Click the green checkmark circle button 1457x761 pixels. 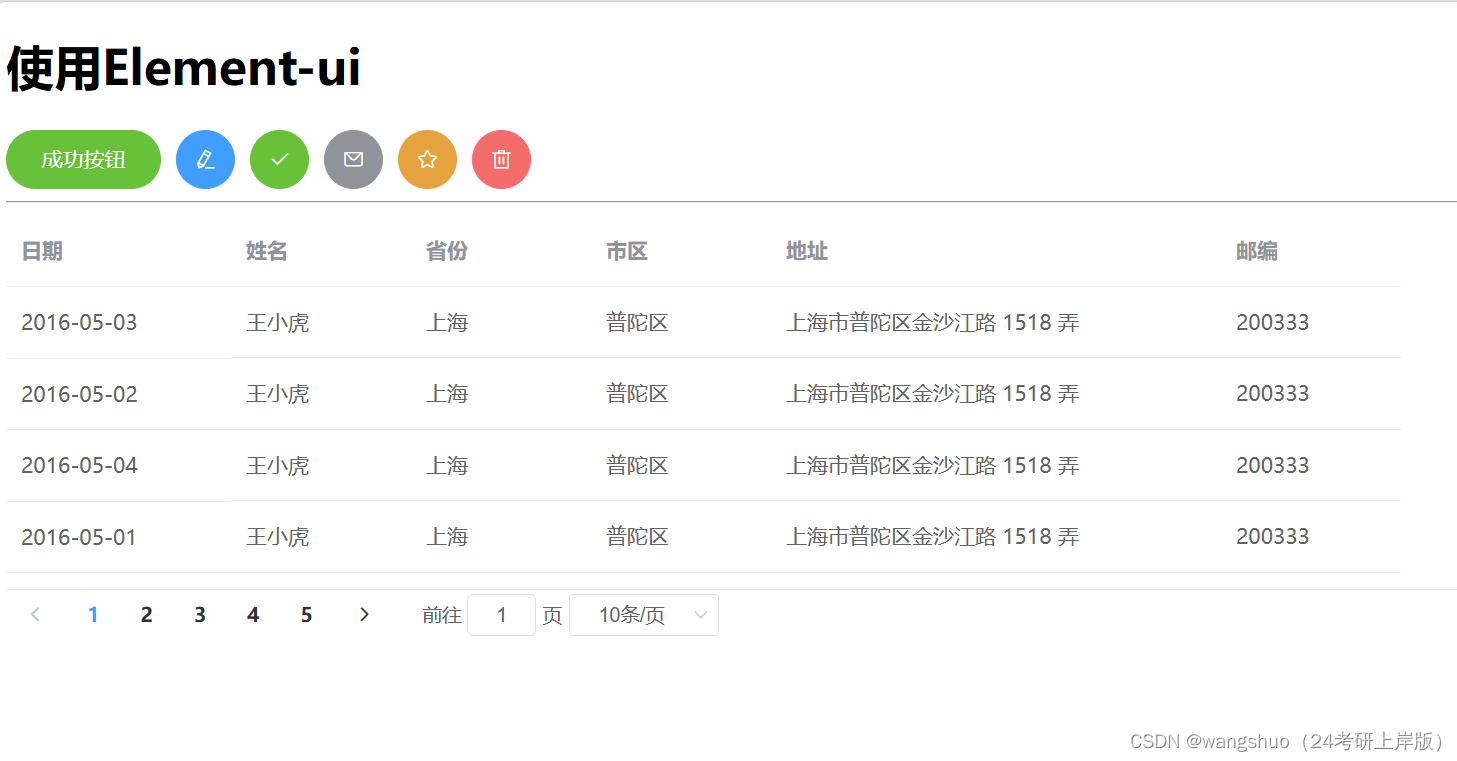pos(280,159)
